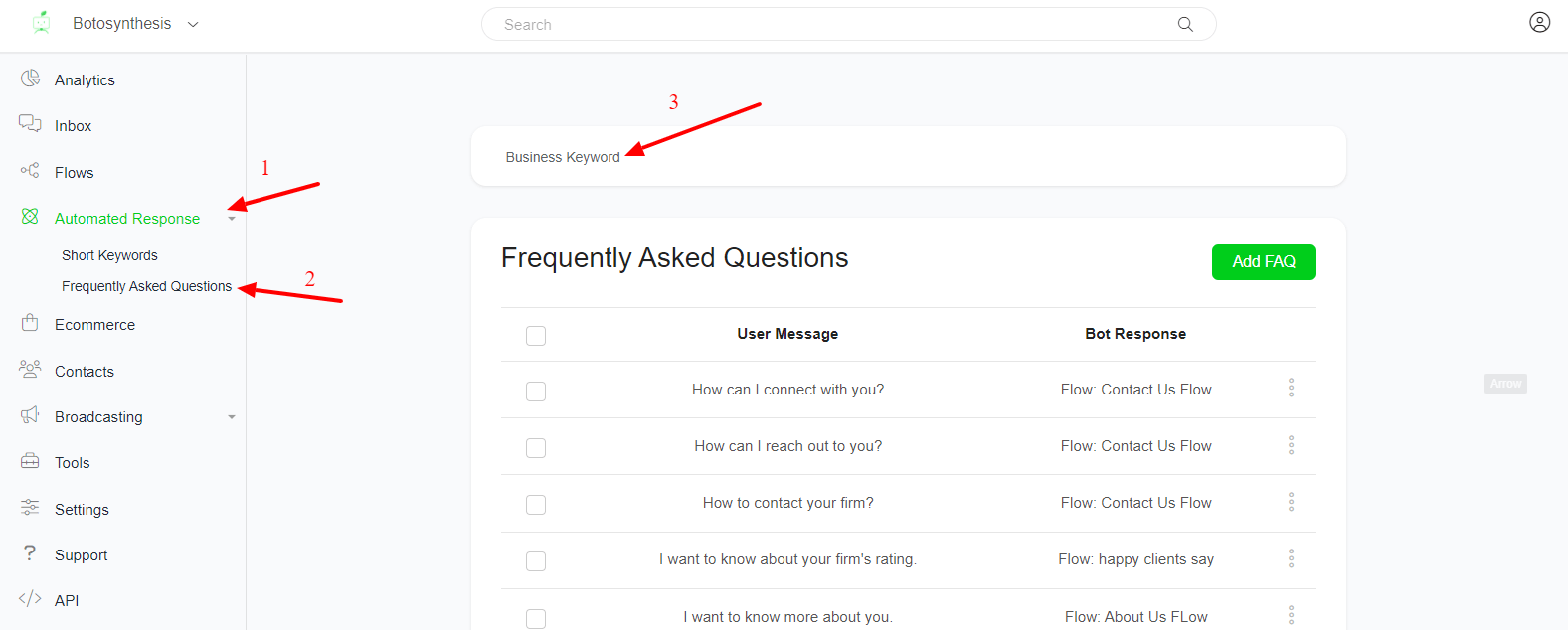
Task: Click the Support question mark icon
Action: [x=30, y=552]
